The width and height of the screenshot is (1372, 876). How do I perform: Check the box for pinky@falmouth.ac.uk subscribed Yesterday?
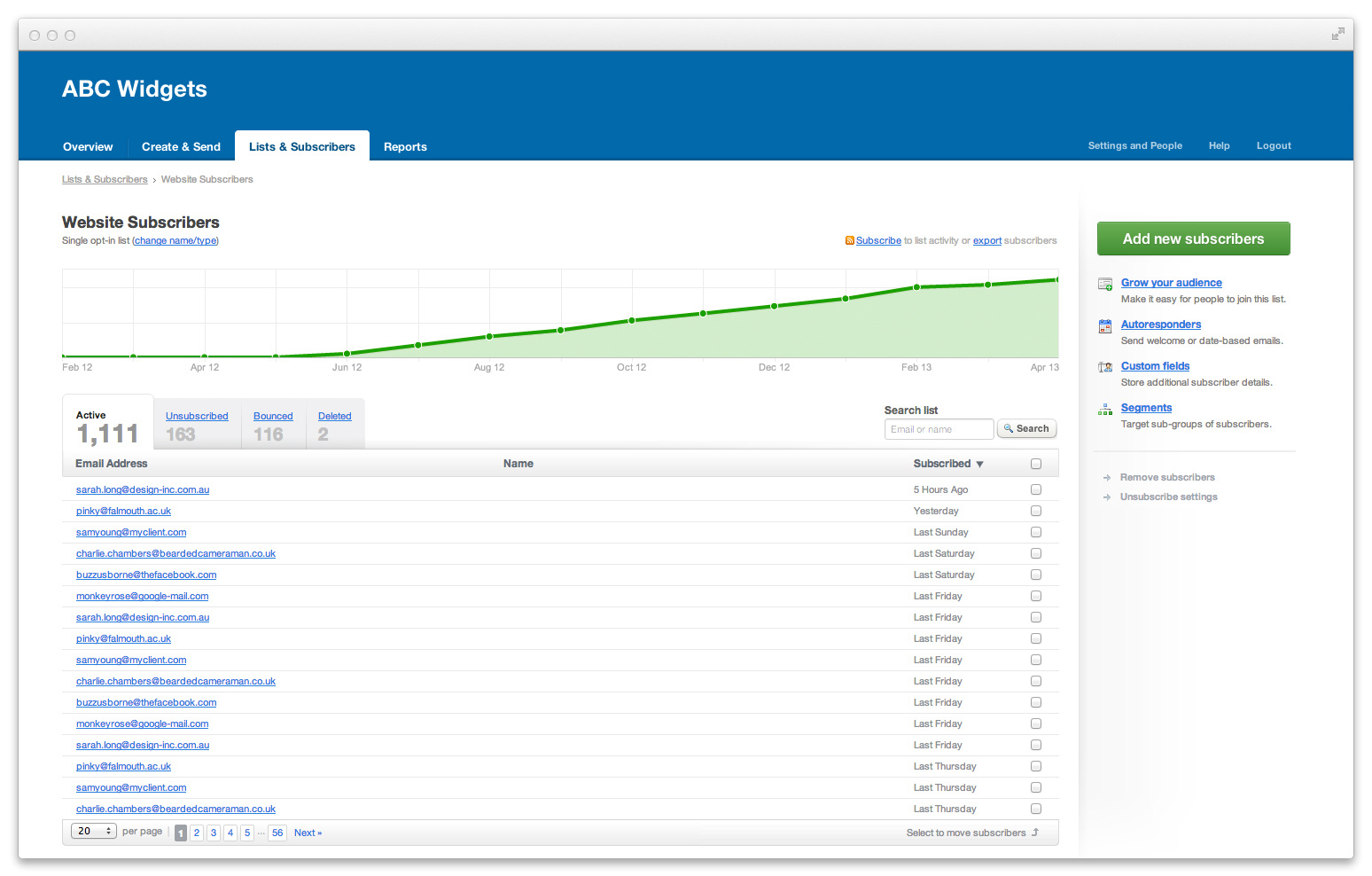coord(1036,511)
